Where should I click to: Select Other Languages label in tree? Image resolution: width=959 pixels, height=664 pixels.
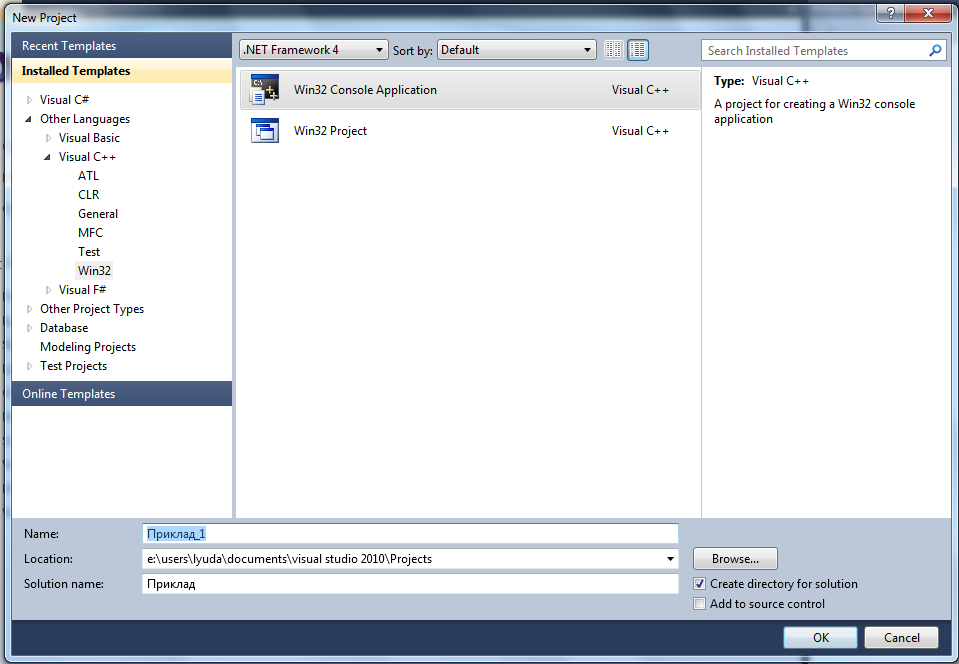pos(85,119)
